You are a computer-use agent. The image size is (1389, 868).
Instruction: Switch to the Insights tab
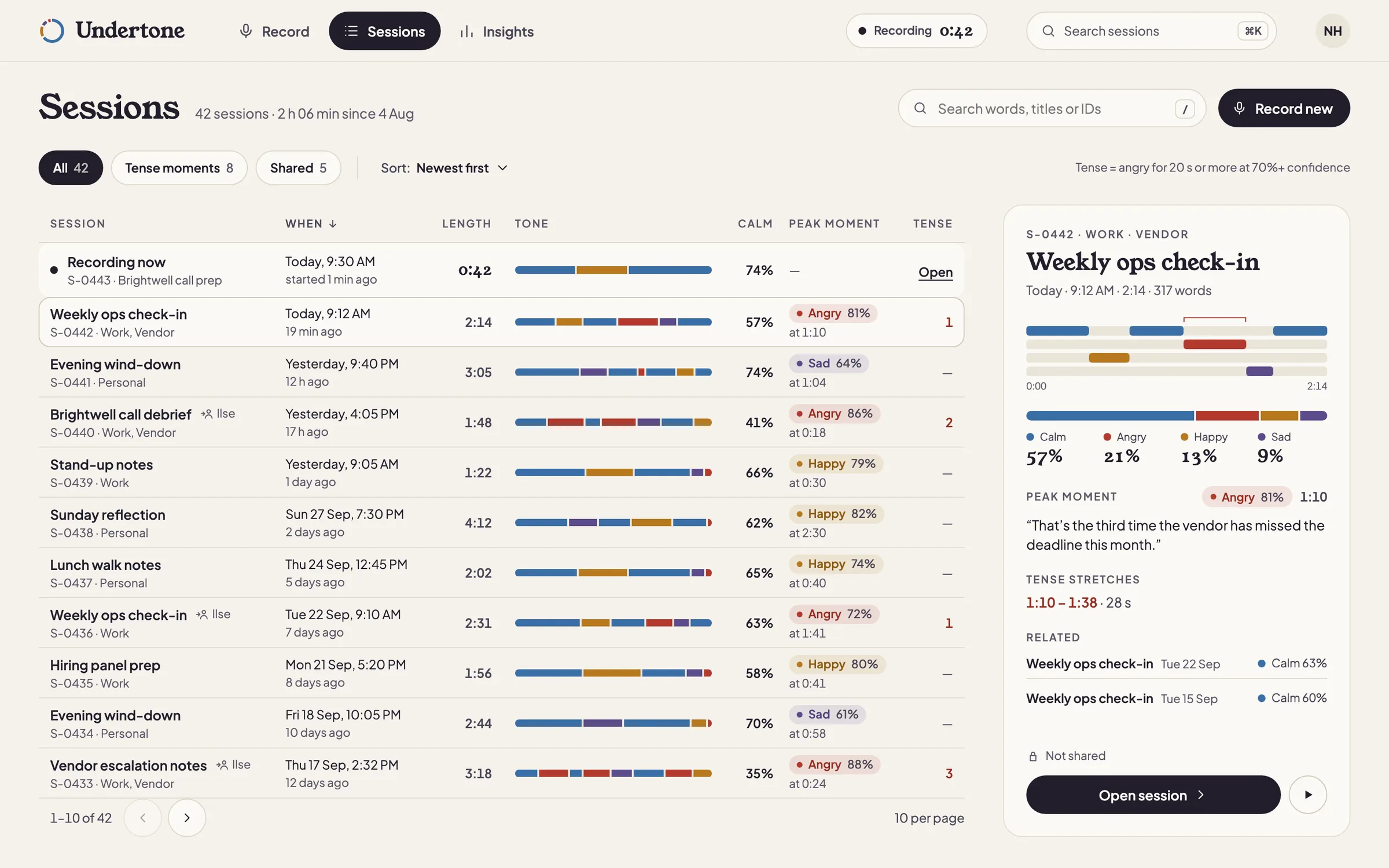coord(497,31)
